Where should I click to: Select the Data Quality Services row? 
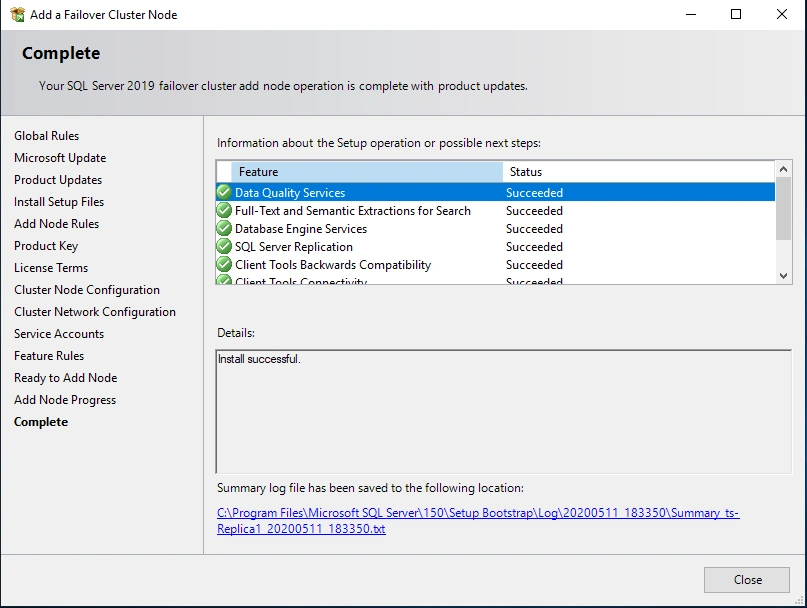click(x=495, y=192)
